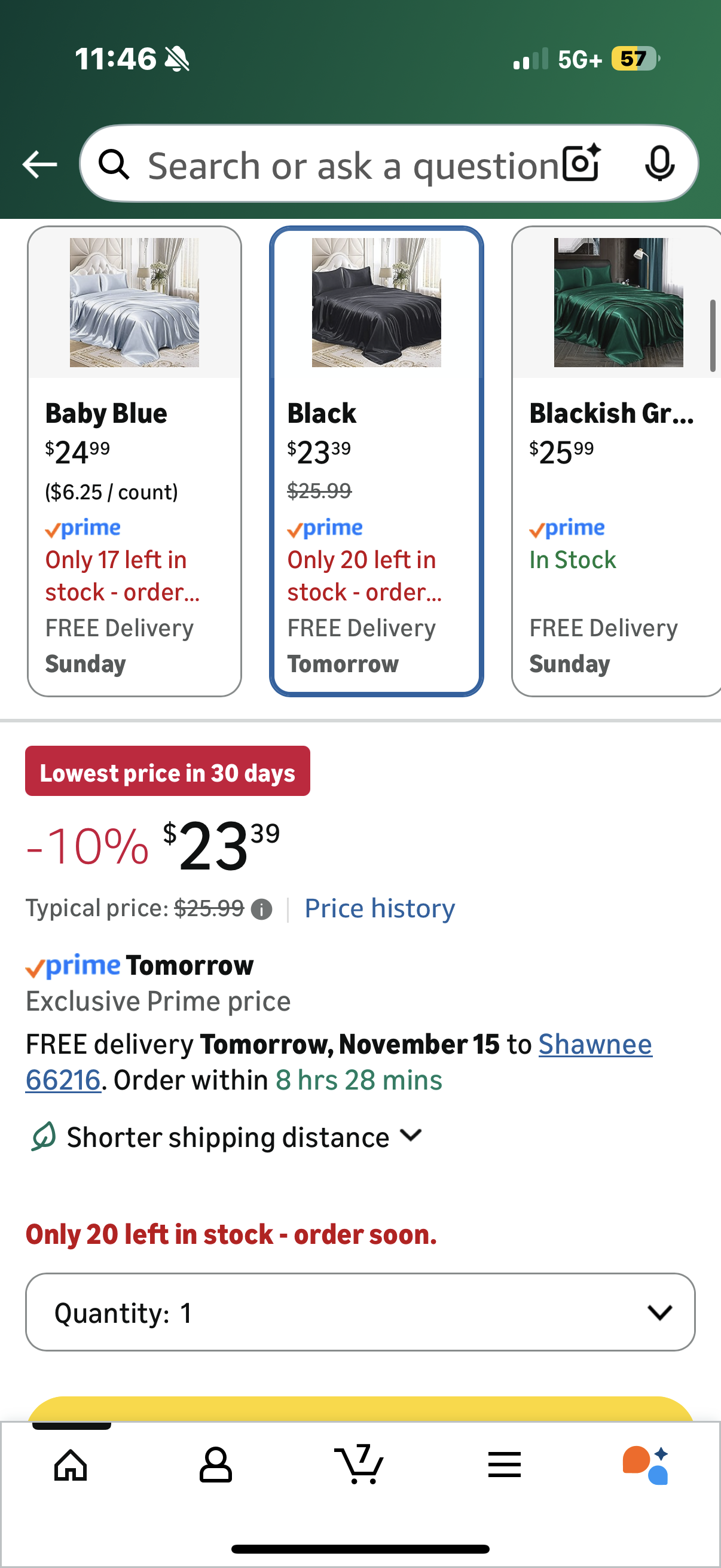The height and width of the screenshot is (1568, 721).
Task: Tap the Blackish Green sheet thumbnail image
Action: 618,303
